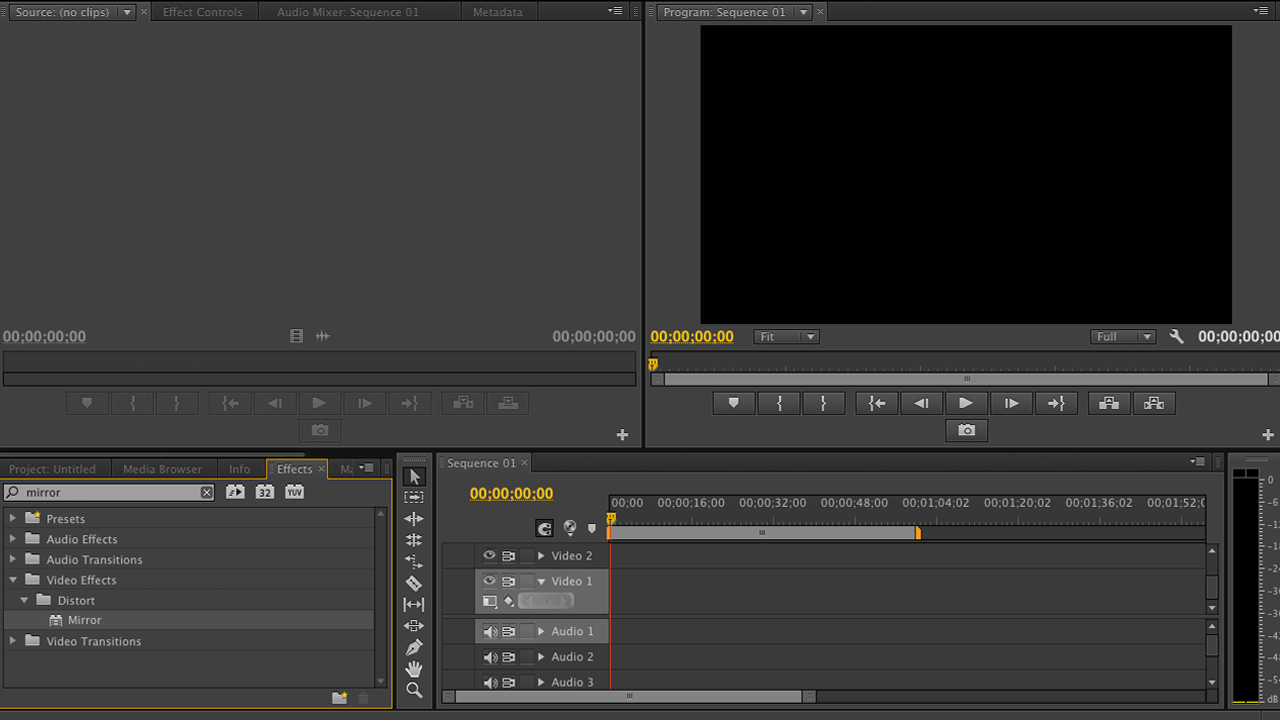Open the Effects panel group menu icon
The width and height of the screenshot is (1280, 720).
coord(367,468)
